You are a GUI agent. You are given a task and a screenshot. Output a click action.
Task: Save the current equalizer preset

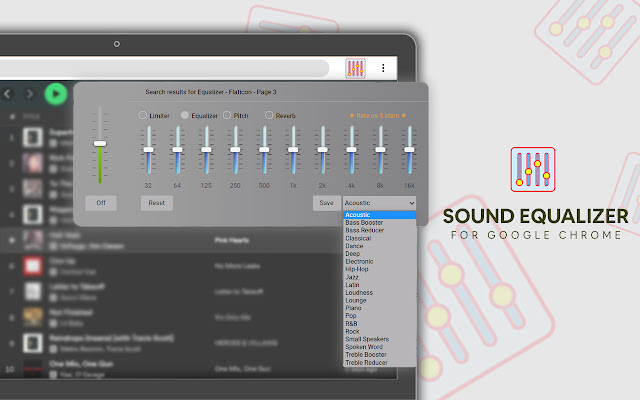coord(326,202)
